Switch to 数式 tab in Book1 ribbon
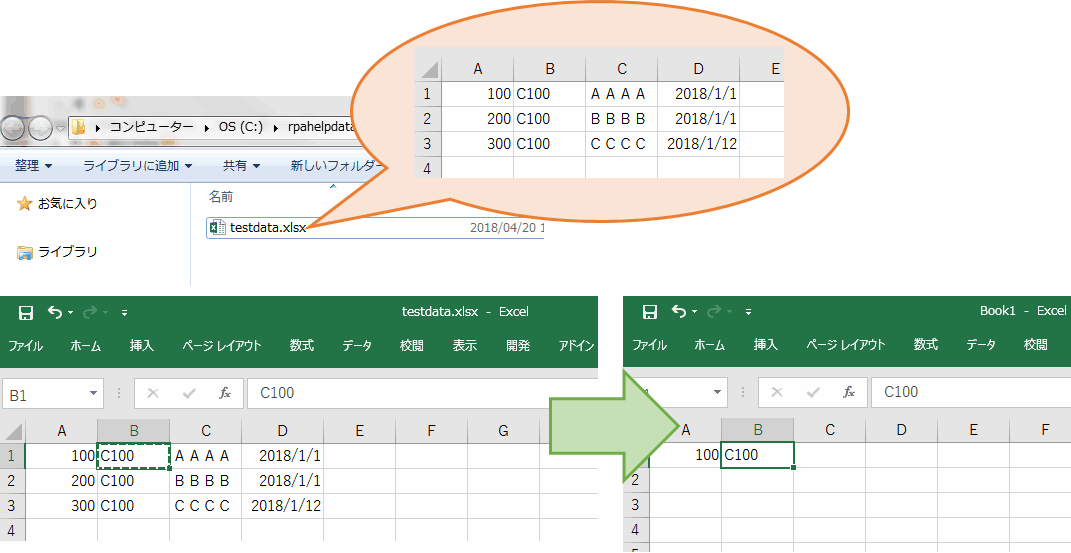The image size is (1071, 553). coord(926,345)
